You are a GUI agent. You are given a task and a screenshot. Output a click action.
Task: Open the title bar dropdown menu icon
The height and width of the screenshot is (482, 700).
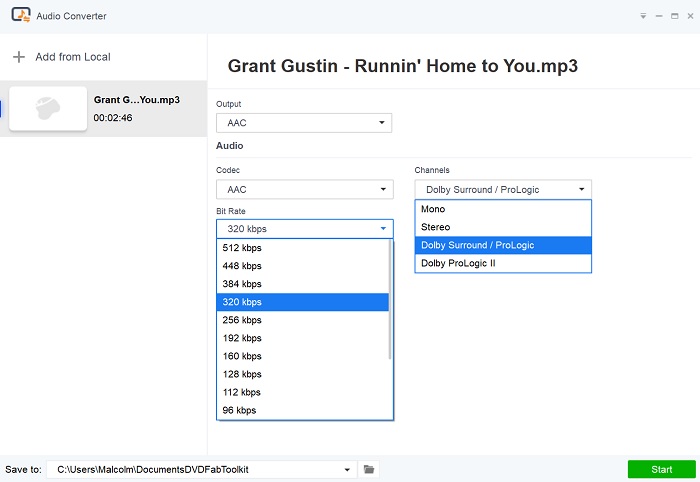643,16
